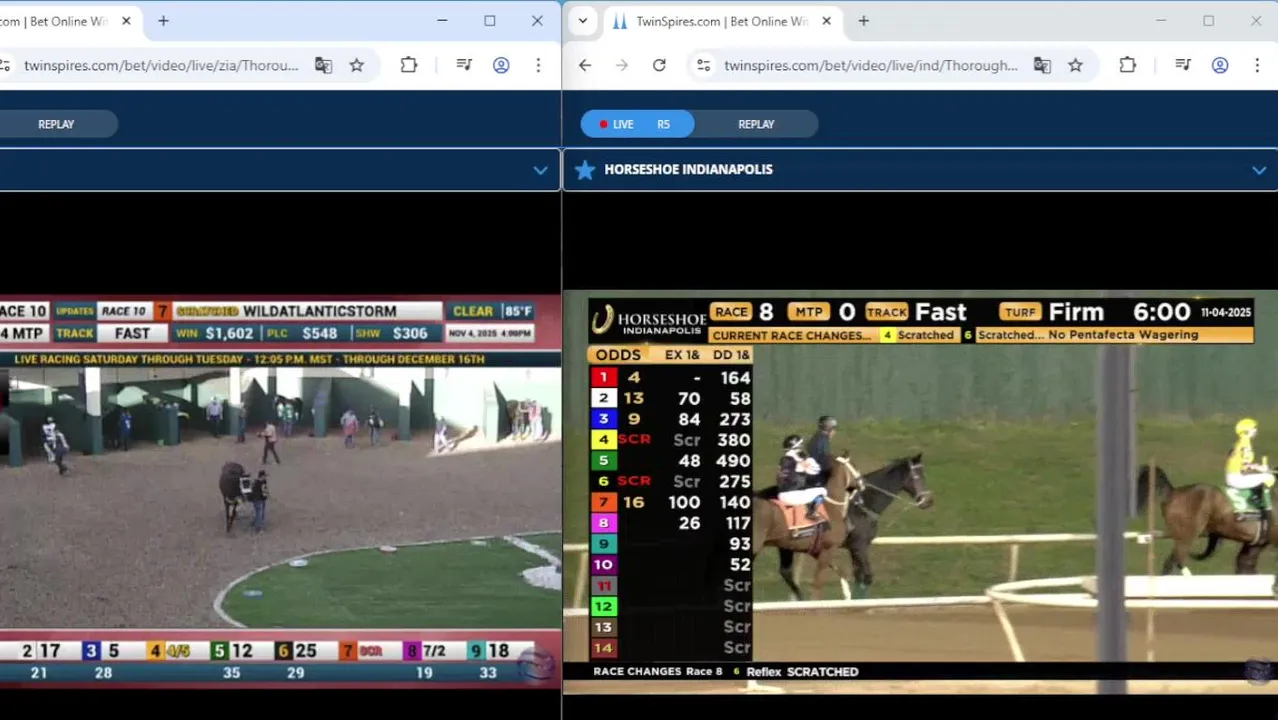The image size is (1278, 720).
Task: Go forward in right browser window
Action: pos(622,65)
